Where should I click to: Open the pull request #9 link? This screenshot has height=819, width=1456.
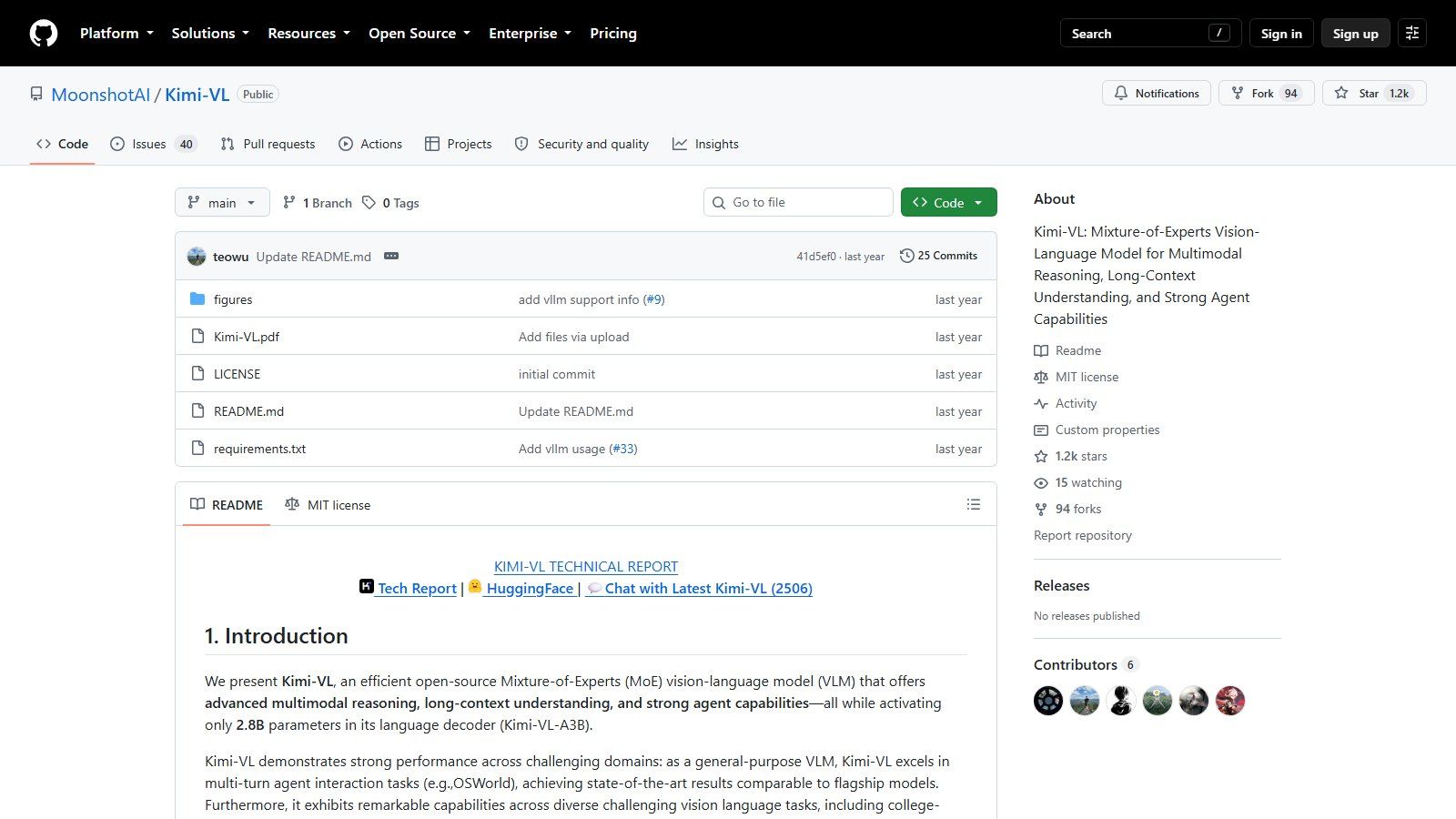(654, 299)
